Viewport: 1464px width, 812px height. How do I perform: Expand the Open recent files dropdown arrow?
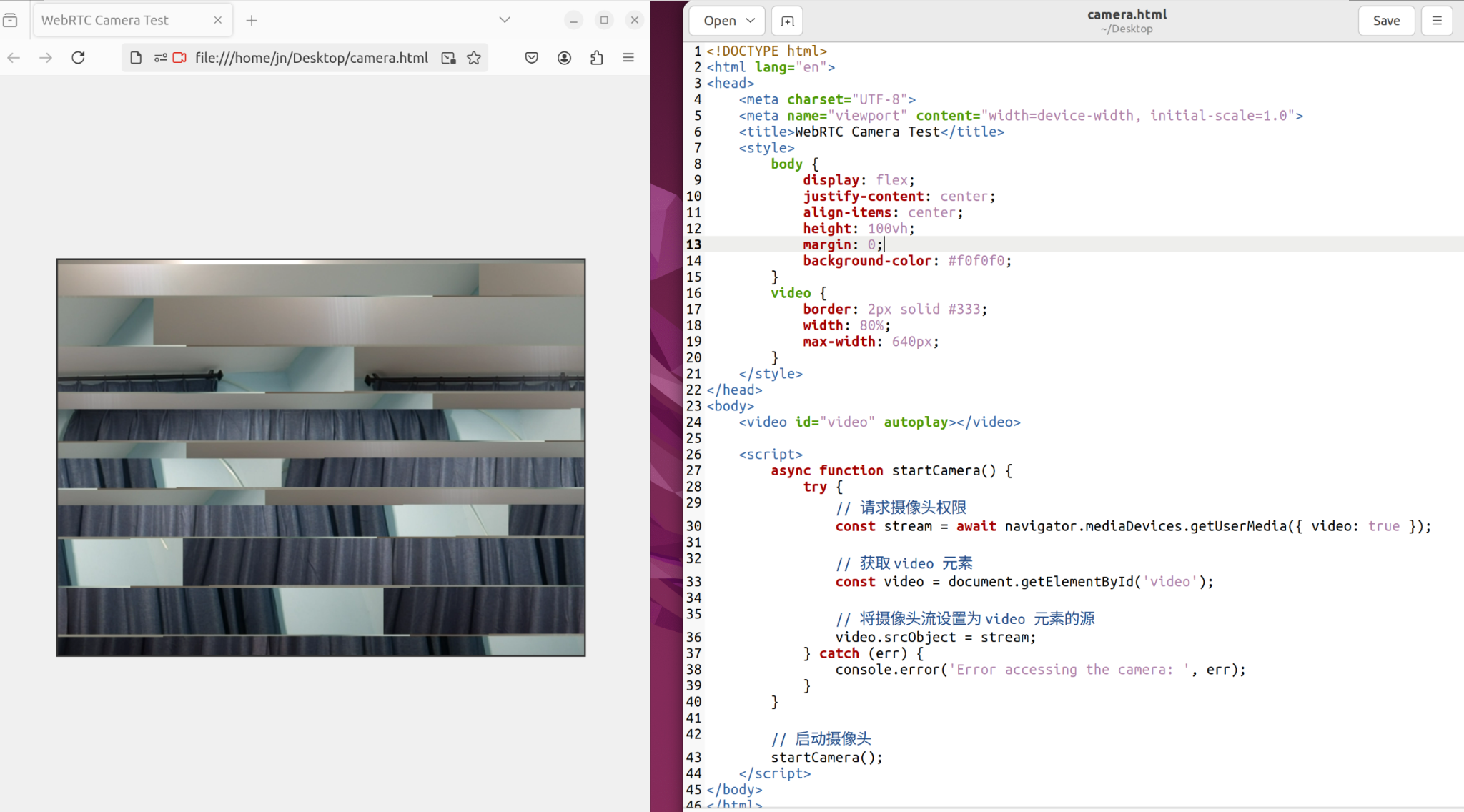[x=751, y=21]
